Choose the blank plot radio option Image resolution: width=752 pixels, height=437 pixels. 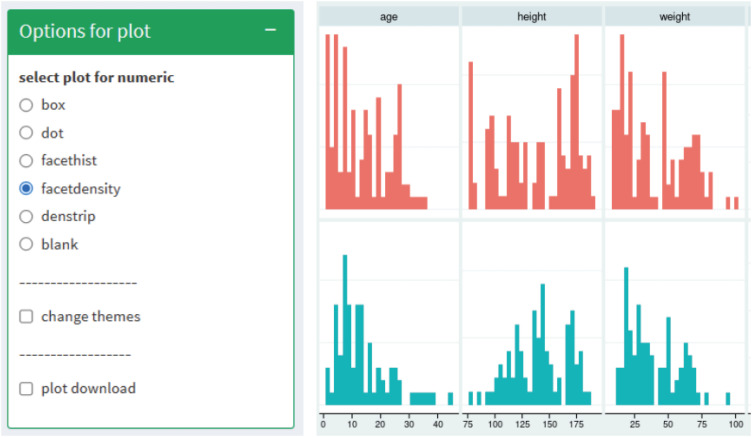(27, 244)
